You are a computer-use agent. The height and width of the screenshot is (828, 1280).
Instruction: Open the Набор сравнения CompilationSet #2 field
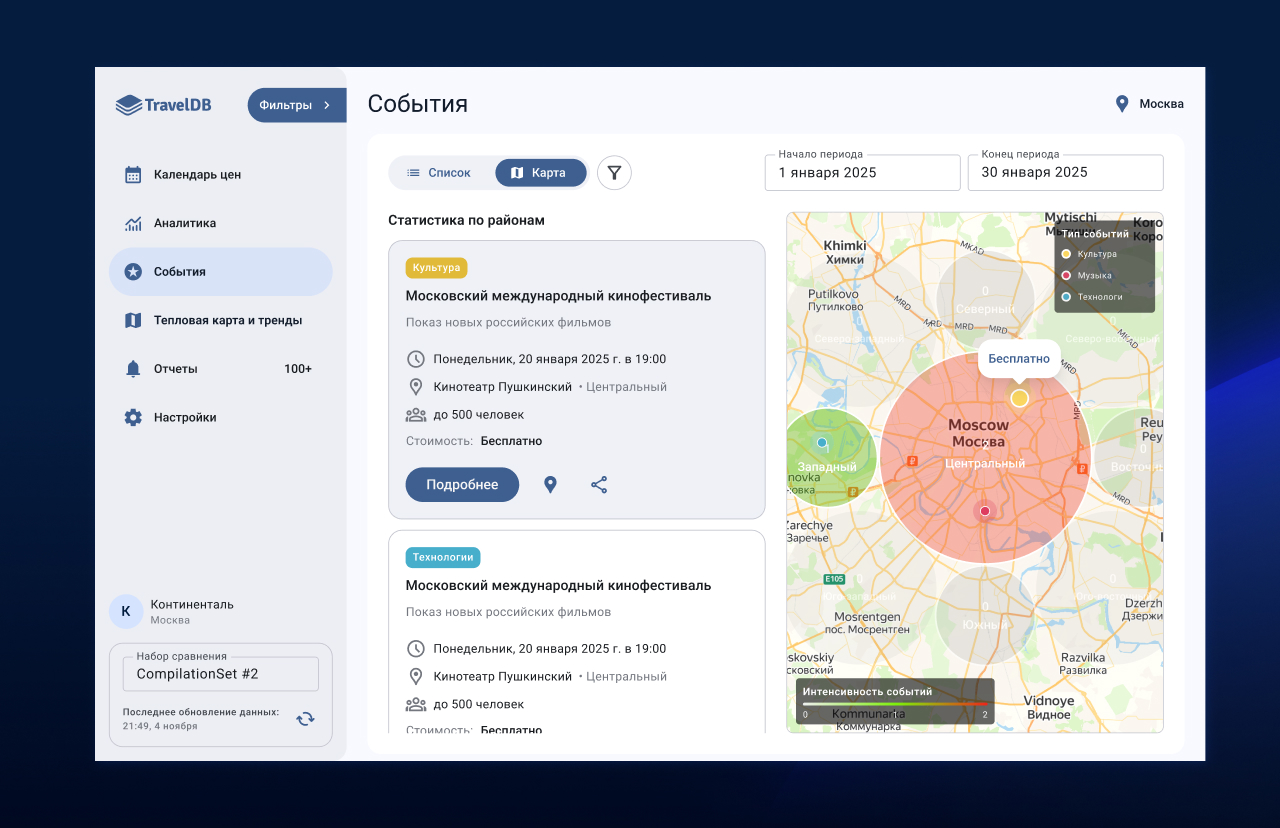click(221, 674)
